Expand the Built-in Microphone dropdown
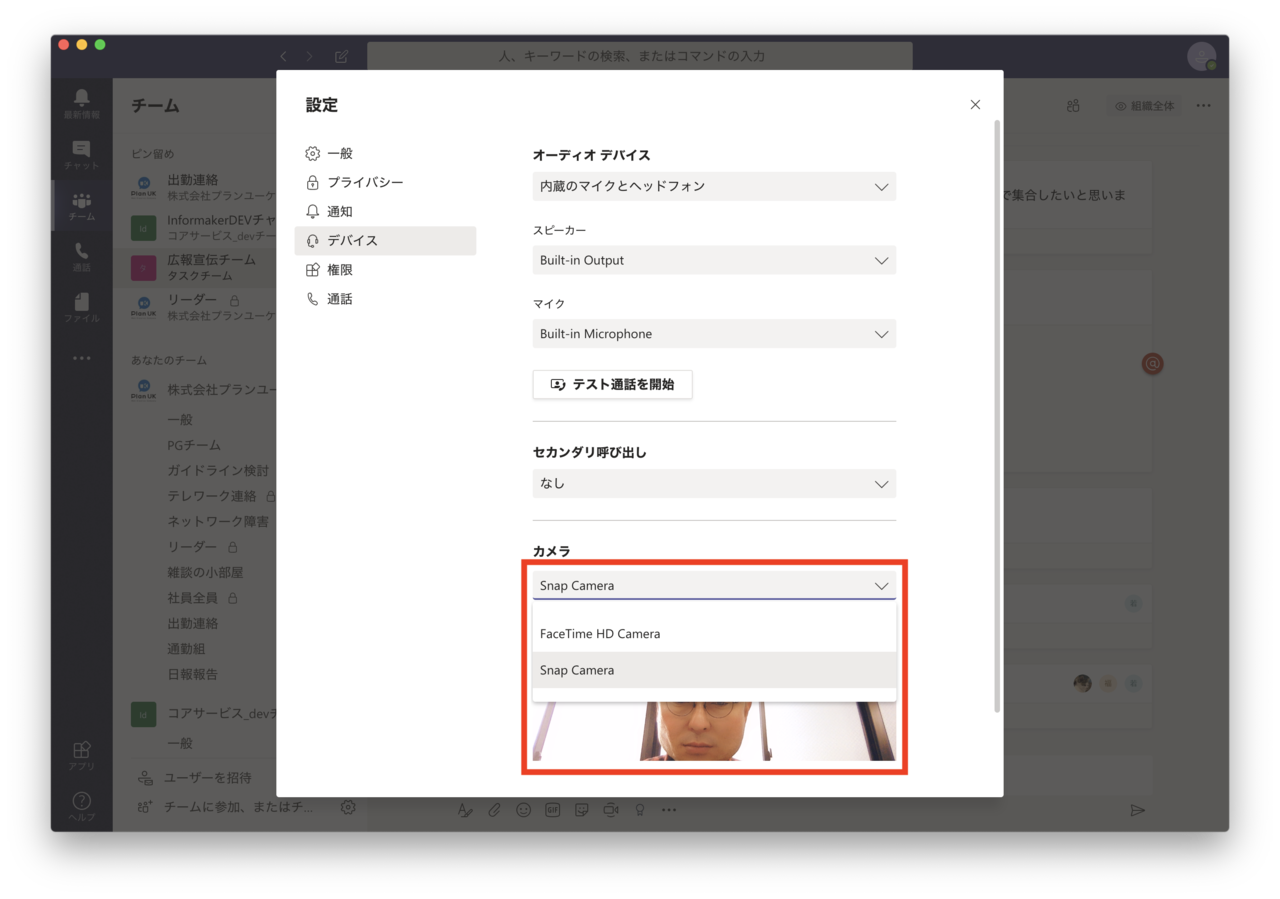The image size is (1280, 899). (x=714, y=334)
